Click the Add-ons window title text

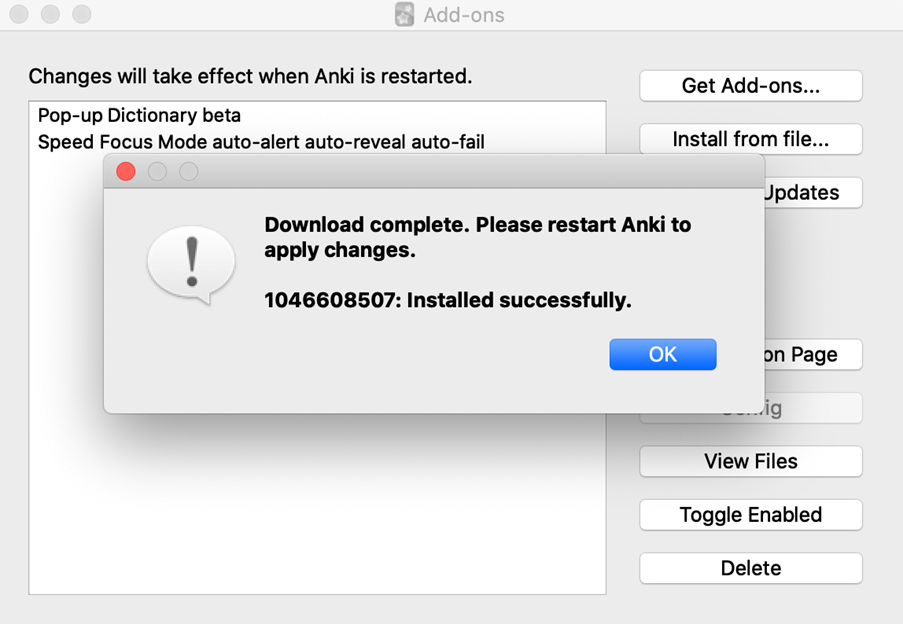pos(464,15)
